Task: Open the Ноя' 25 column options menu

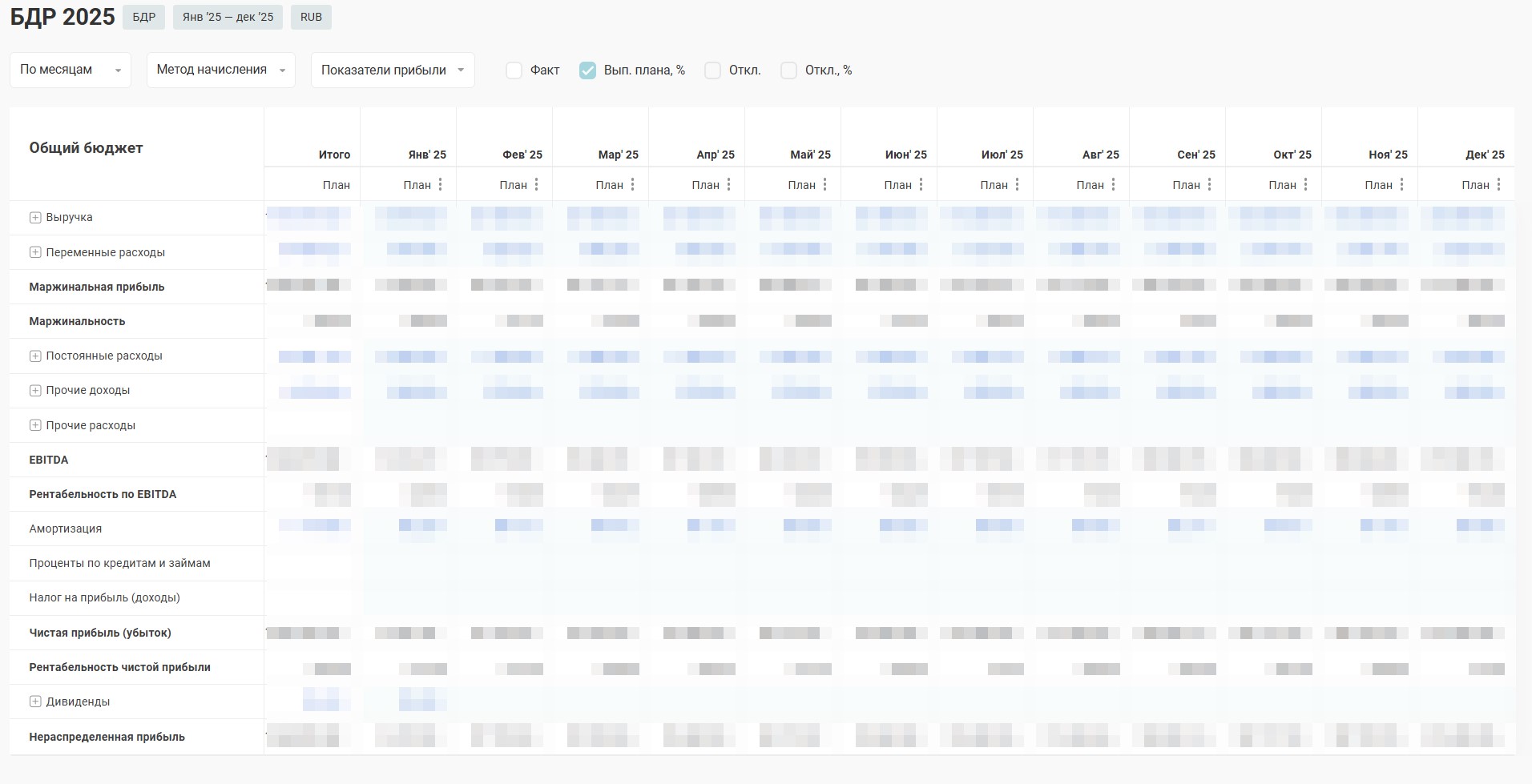Action: (x=1401, y=185)
